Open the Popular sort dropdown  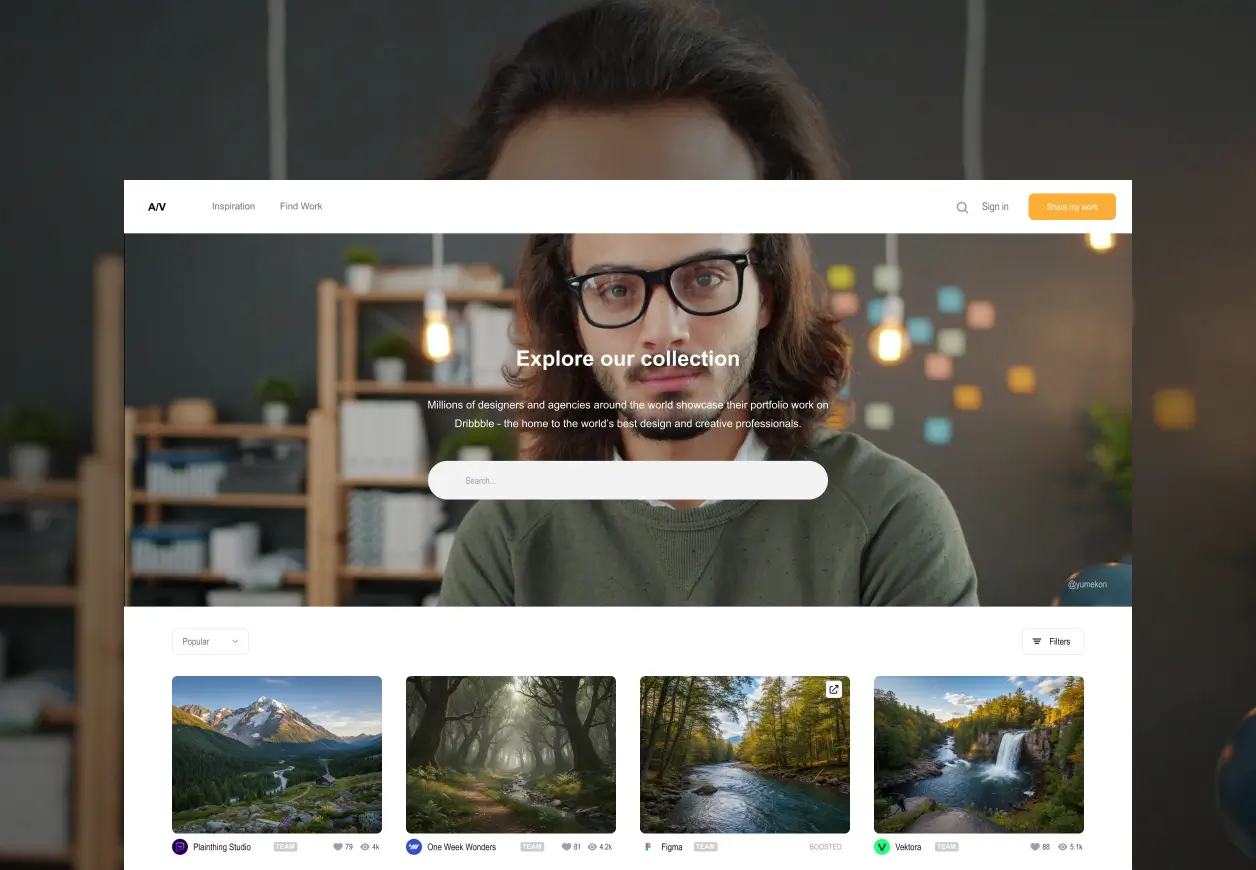(x=210, y=641)
